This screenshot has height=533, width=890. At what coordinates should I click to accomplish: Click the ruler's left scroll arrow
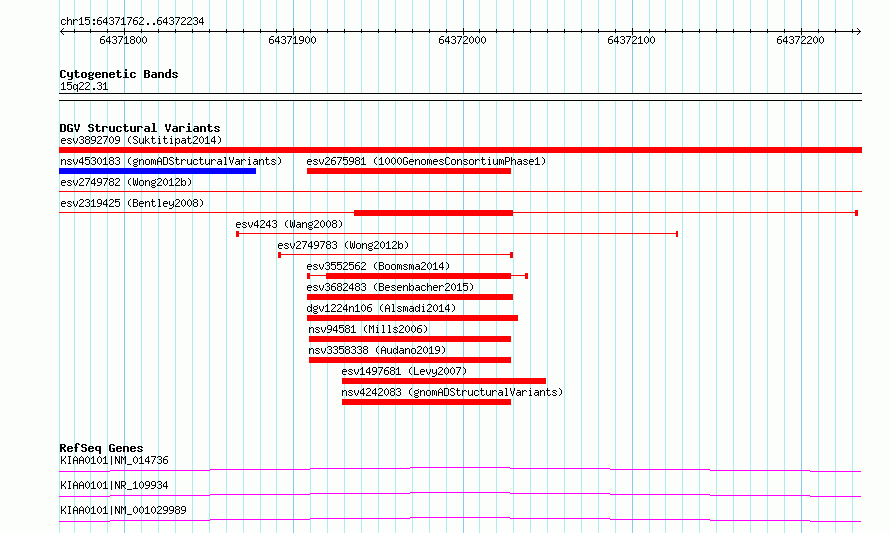click(x=62, y=32)
